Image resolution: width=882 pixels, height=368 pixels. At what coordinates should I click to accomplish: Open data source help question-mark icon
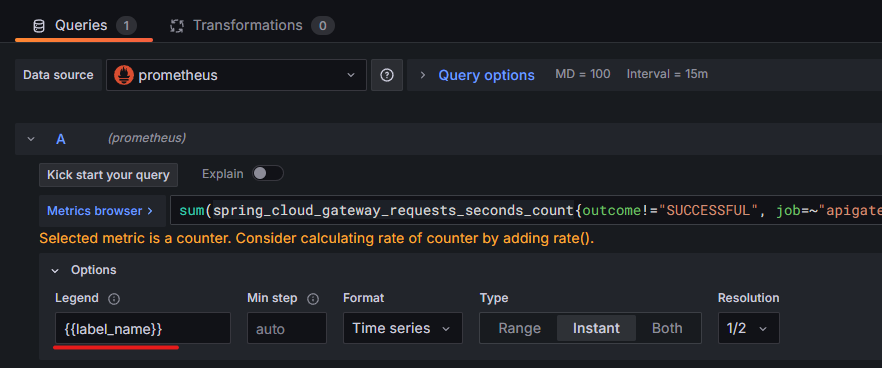coord(386,75)
